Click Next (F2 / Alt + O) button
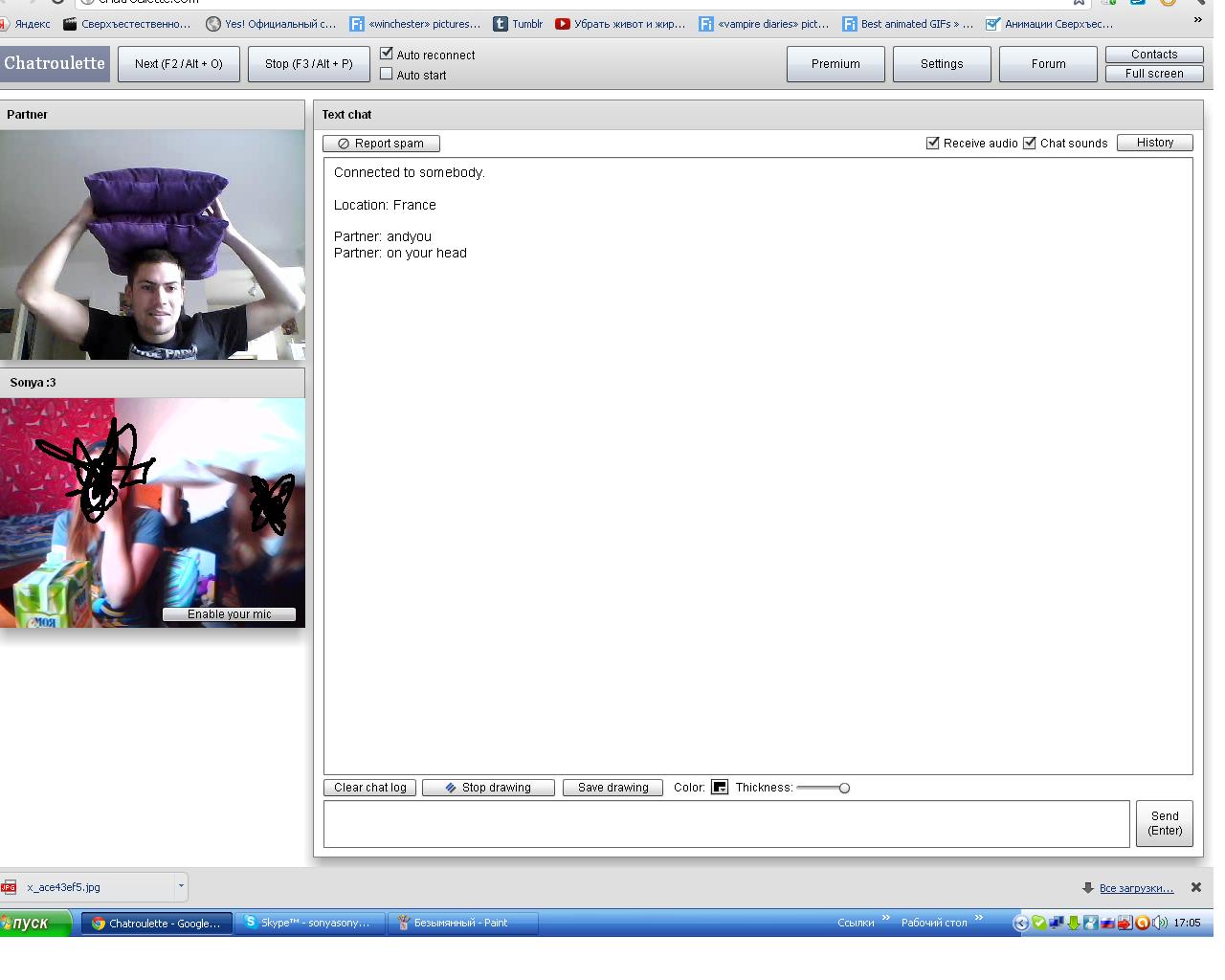This screenshot has height=980, width=1225. (x=179, y=64)
